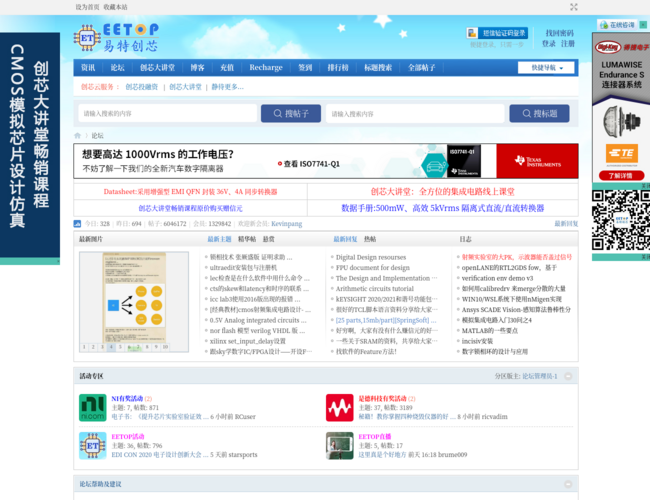Open post 'ultraedit安装包与注册机'
The image size is (650, 500).
coord(243,268)
